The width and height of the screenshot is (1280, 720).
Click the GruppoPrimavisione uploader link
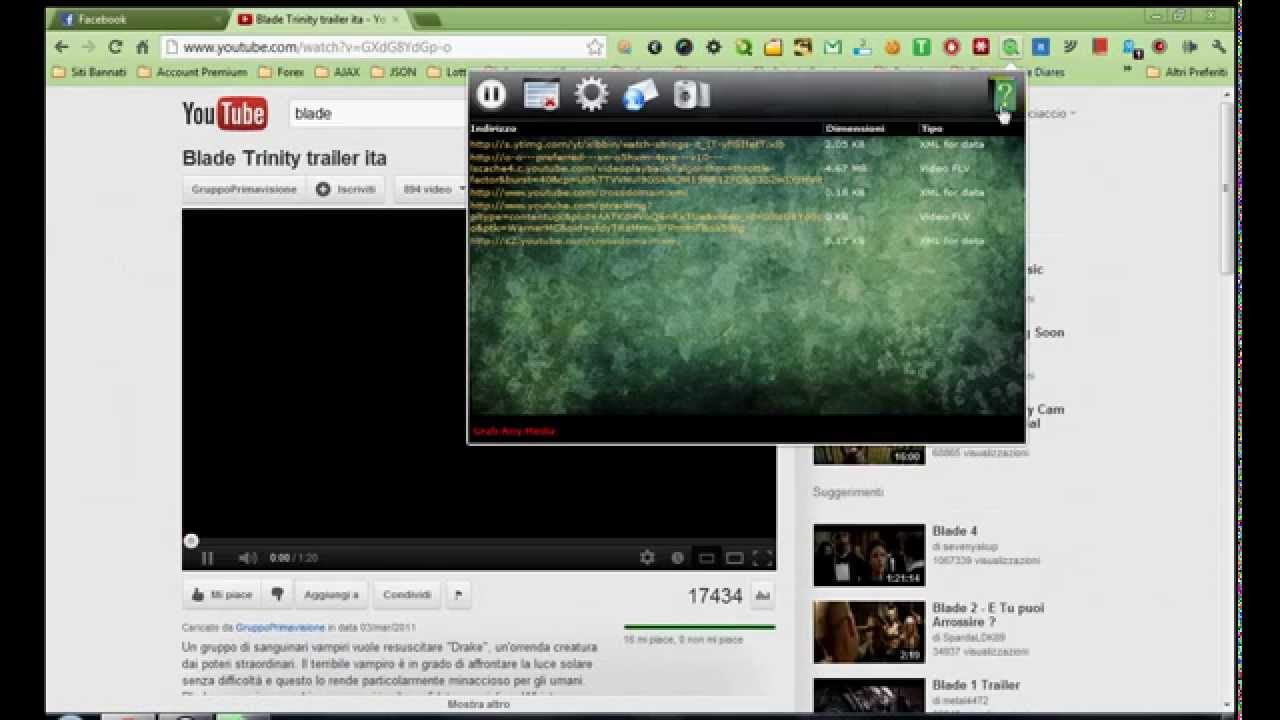coord(280,627)
